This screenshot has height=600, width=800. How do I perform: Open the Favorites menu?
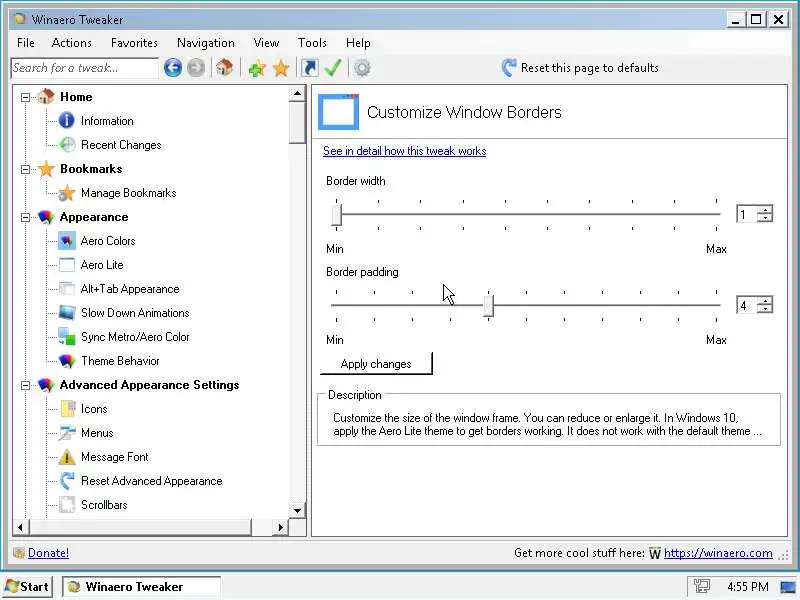point(134,43)
